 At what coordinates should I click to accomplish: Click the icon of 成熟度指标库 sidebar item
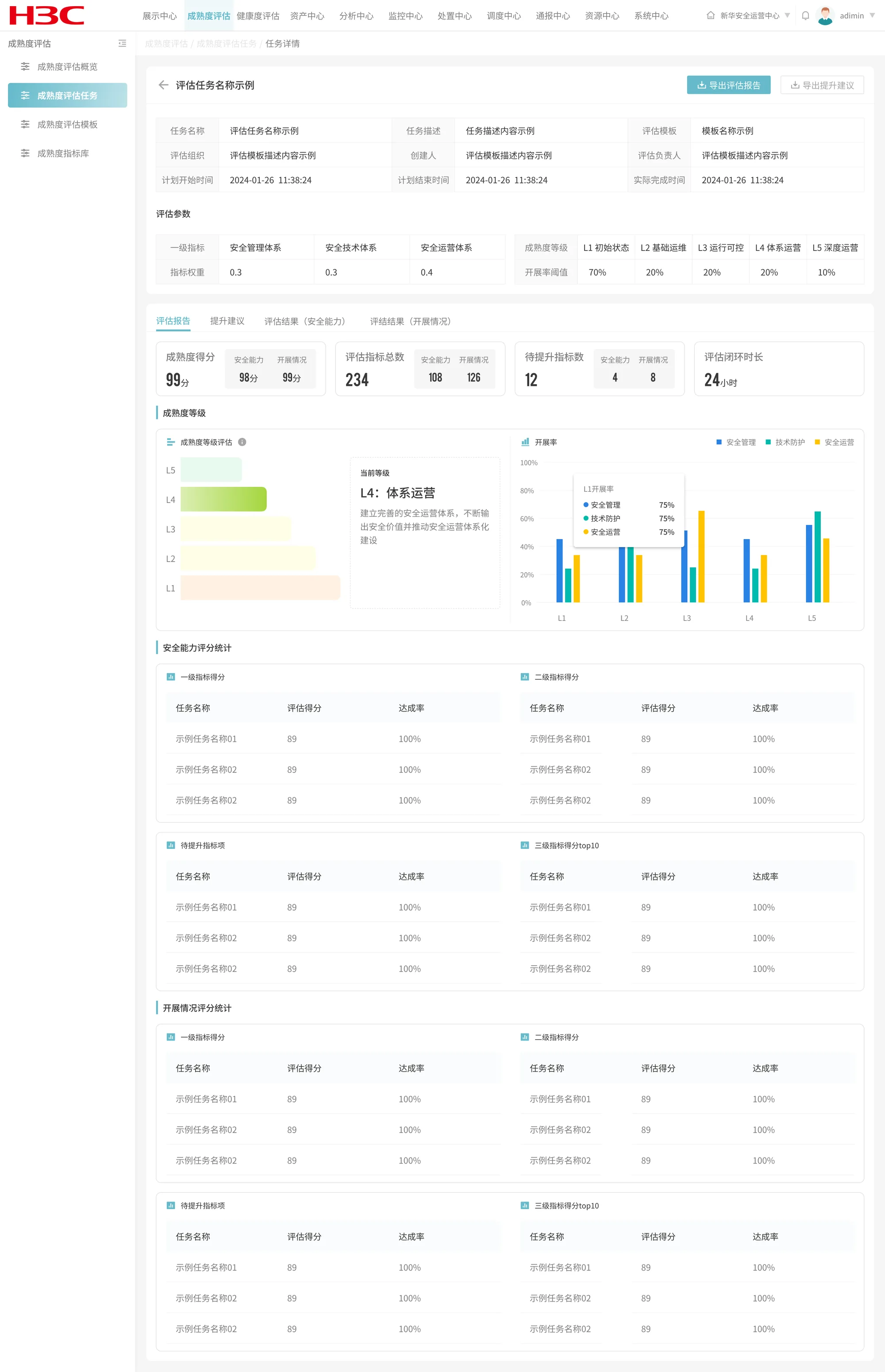[25, 153]
